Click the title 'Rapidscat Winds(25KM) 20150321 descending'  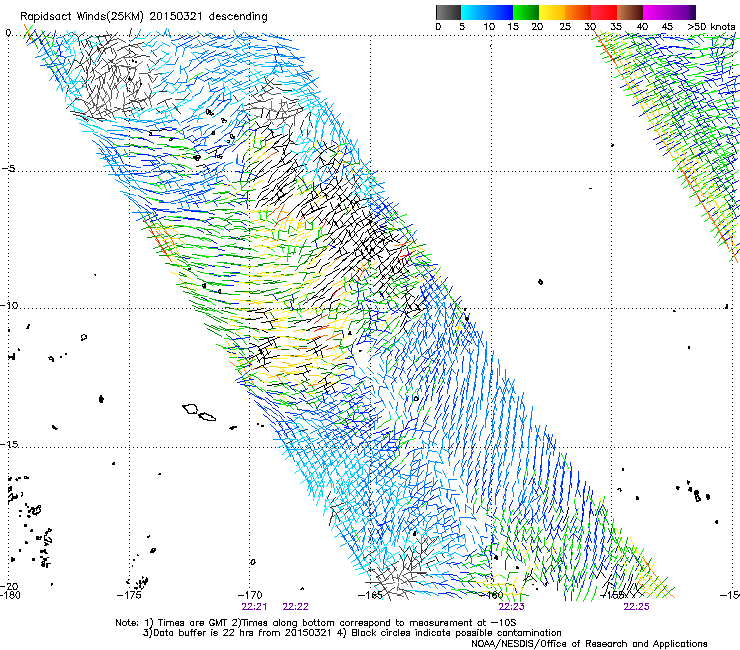tap(143, 17)
